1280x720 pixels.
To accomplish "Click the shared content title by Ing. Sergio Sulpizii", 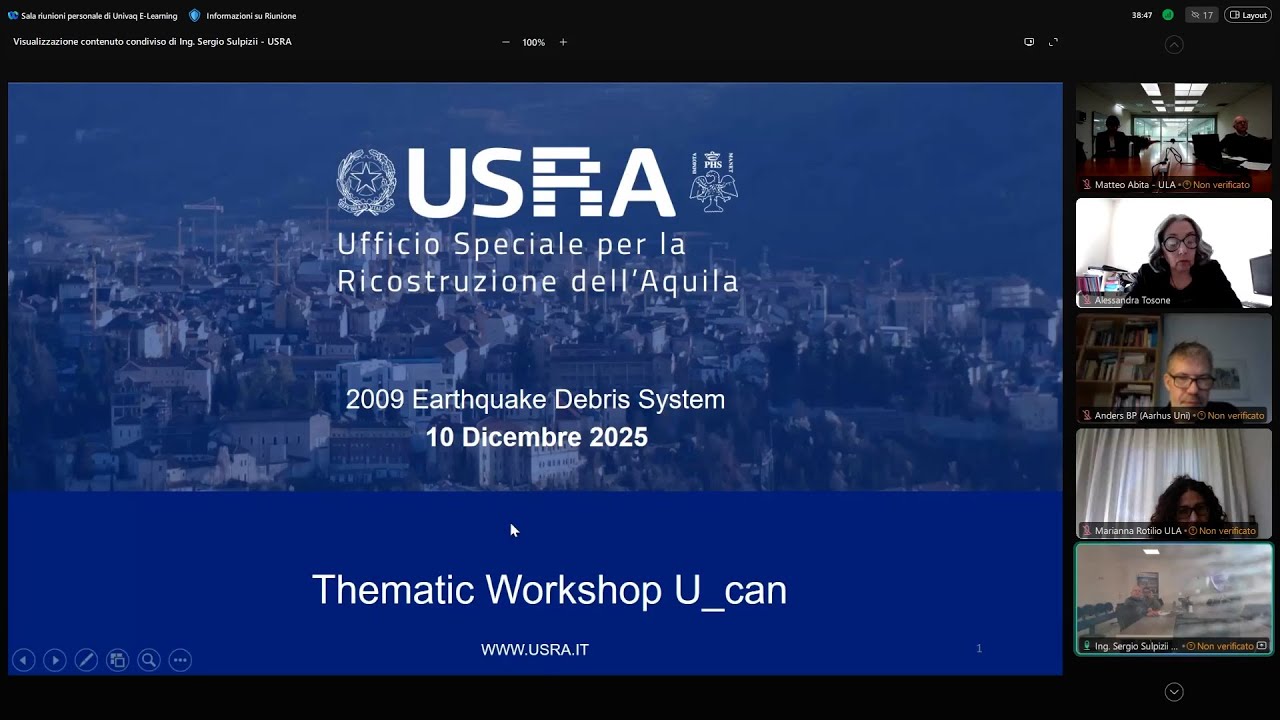I will click(152, 42).
